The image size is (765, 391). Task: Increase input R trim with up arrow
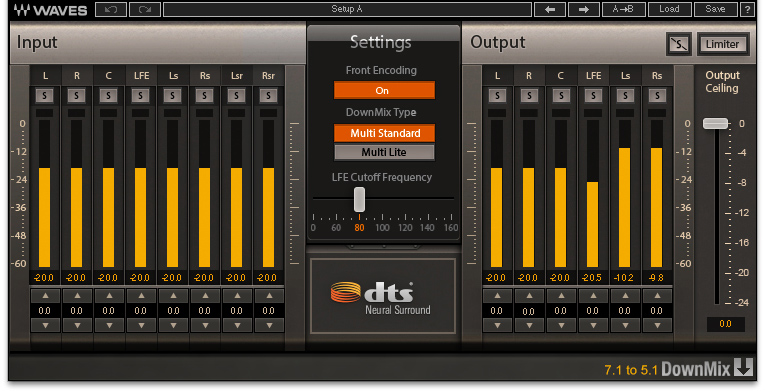point(77,296)
